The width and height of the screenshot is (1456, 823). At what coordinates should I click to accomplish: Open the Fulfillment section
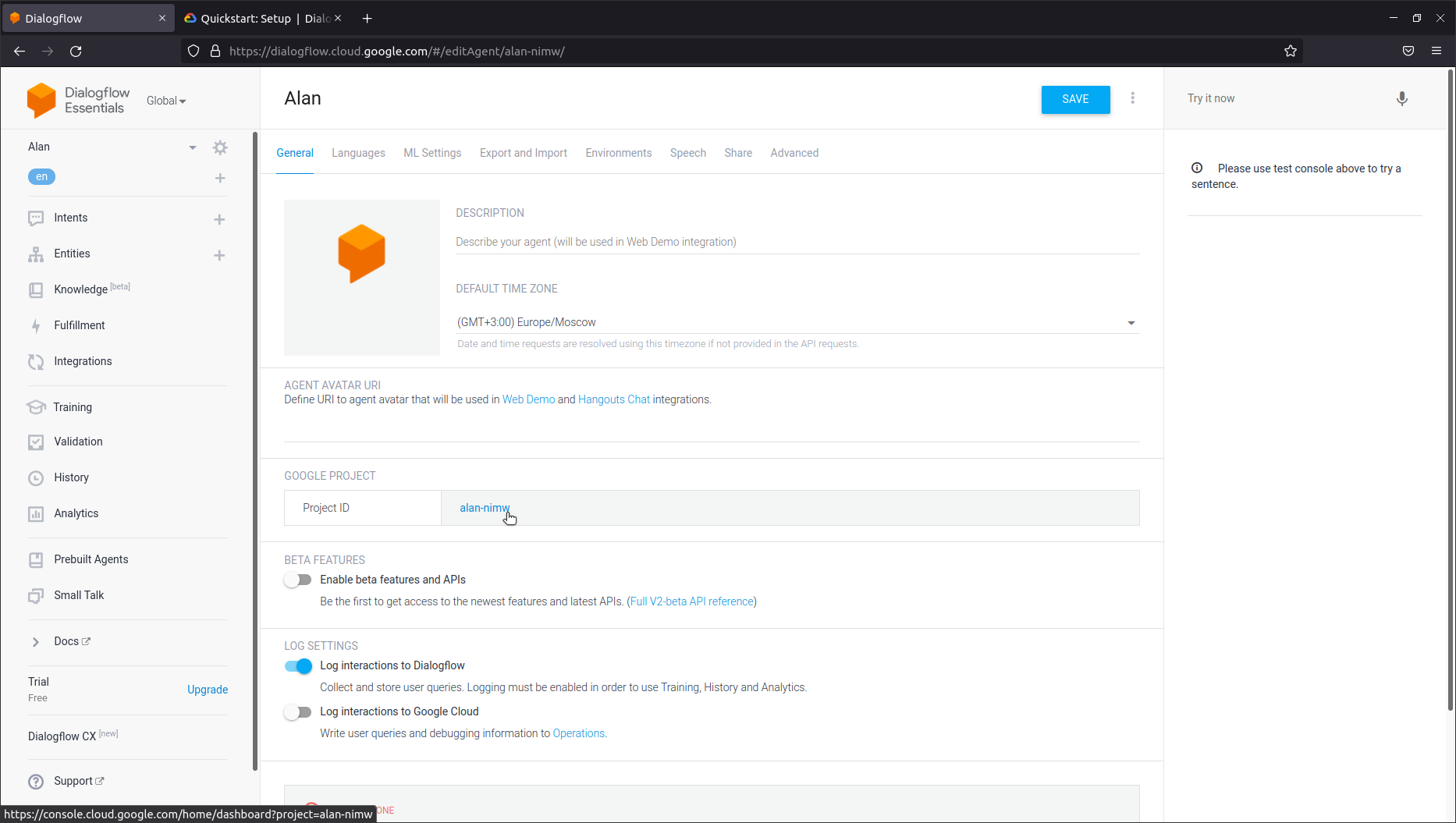pos(78,325)
